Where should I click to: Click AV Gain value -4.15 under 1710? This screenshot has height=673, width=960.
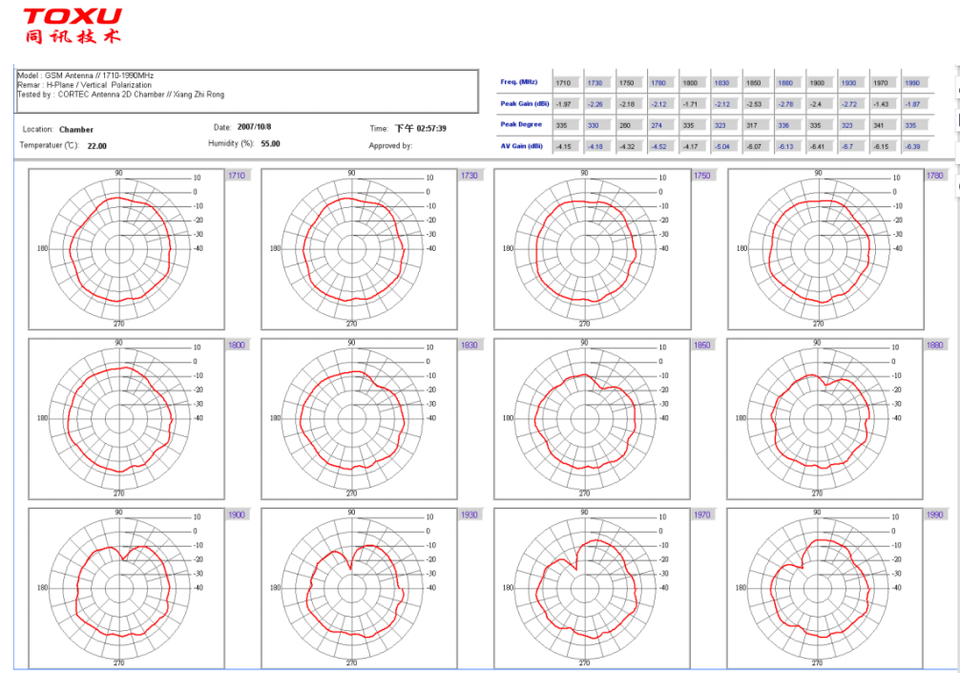pos(568,146)
